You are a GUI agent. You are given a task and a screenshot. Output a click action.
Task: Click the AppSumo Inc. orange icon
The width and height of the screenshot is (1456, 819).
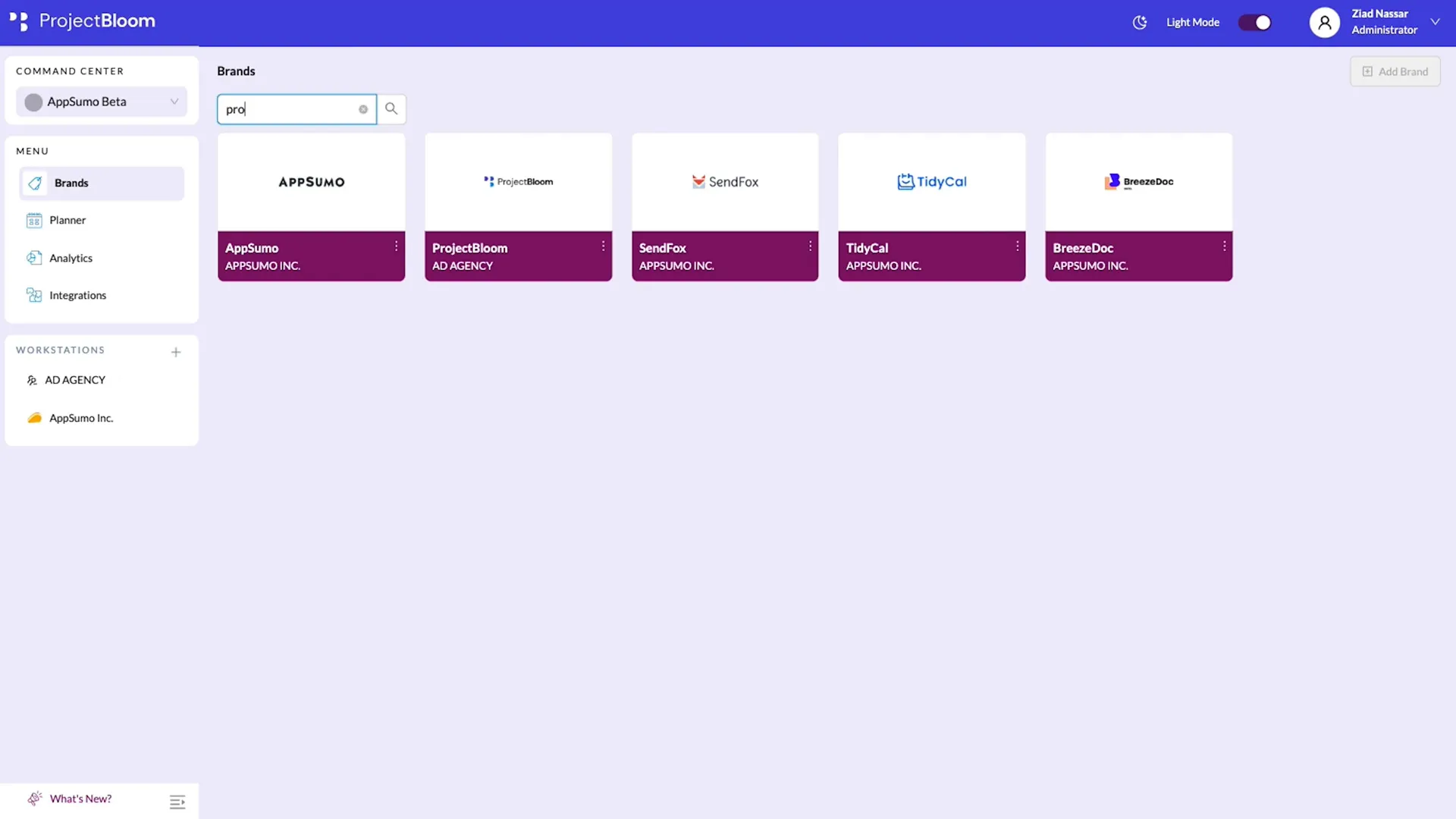tap(34, 418)
